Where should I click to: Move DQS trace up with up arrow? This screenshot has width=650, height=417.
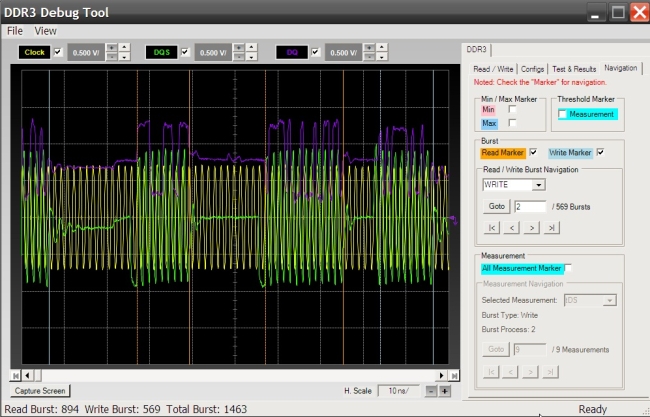click(x=251, y=48)
